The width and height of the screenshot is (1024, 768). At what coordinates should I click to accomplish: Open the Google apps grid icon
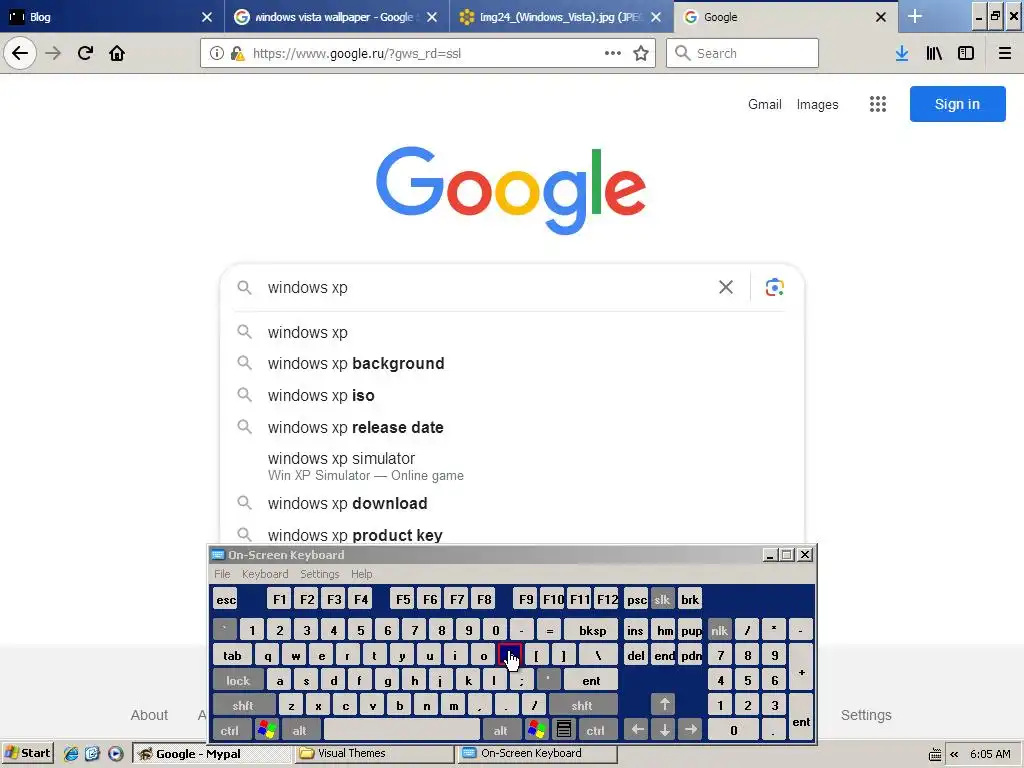pyautogui.click(x=878, y=104)
